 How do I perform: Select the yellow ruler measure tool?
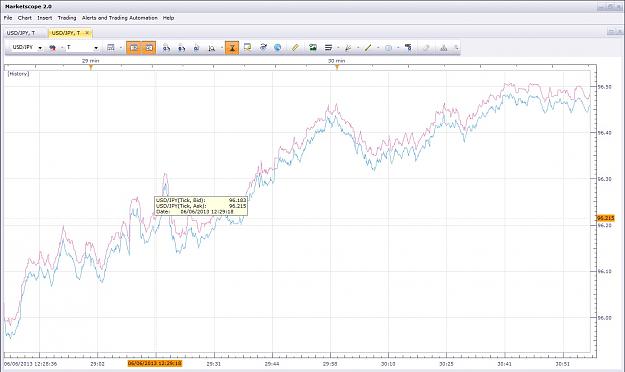point(295,47)
